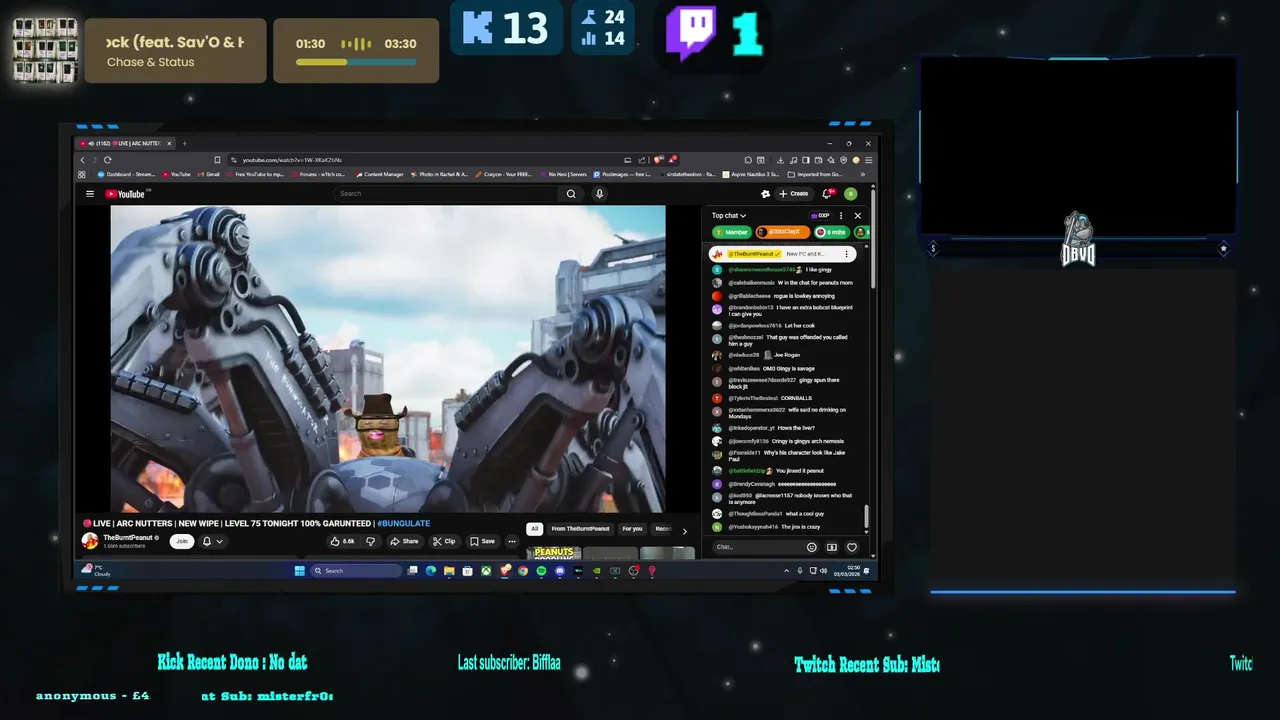The image size is (1280, 720).
Task: Open the YouTube bookmark in bookmarks bar
Action: (x=175, y=174)
